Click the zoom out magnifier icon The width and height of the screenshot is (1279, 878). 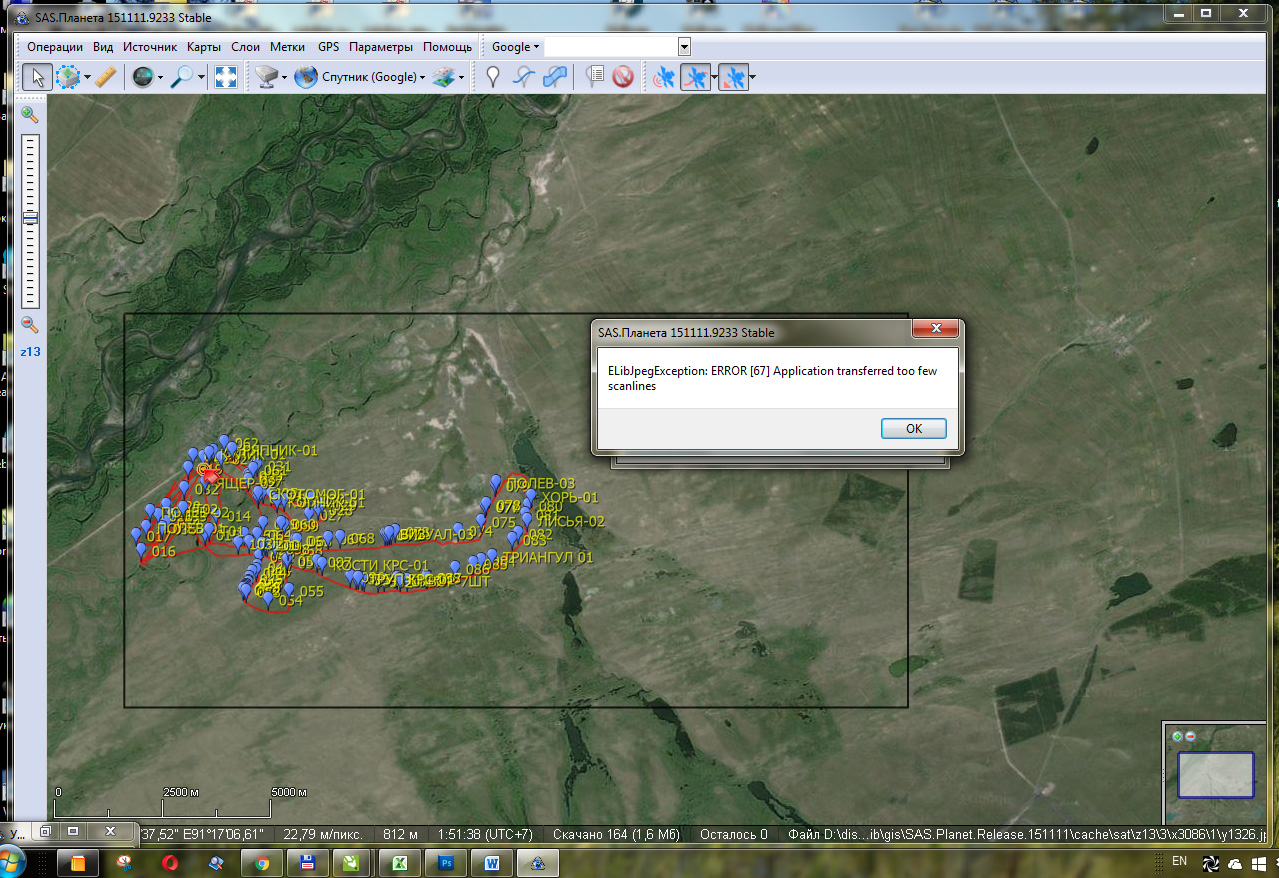(29, 324)
